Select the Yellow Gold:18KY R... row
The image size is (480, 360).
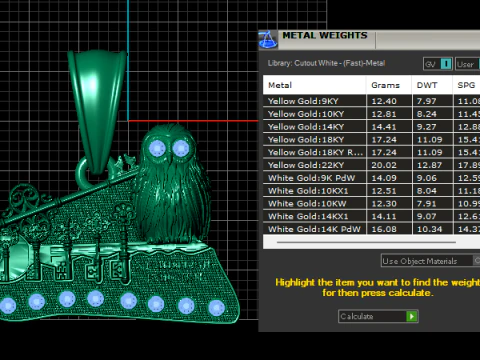click(x=371, y=152)
